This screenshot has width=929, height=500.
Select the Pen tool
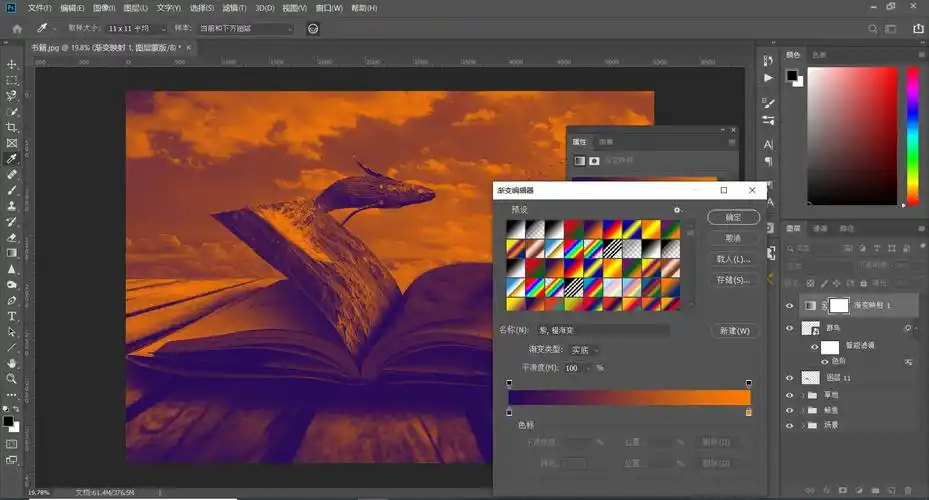pyautogui.click(x=12, y=300)
